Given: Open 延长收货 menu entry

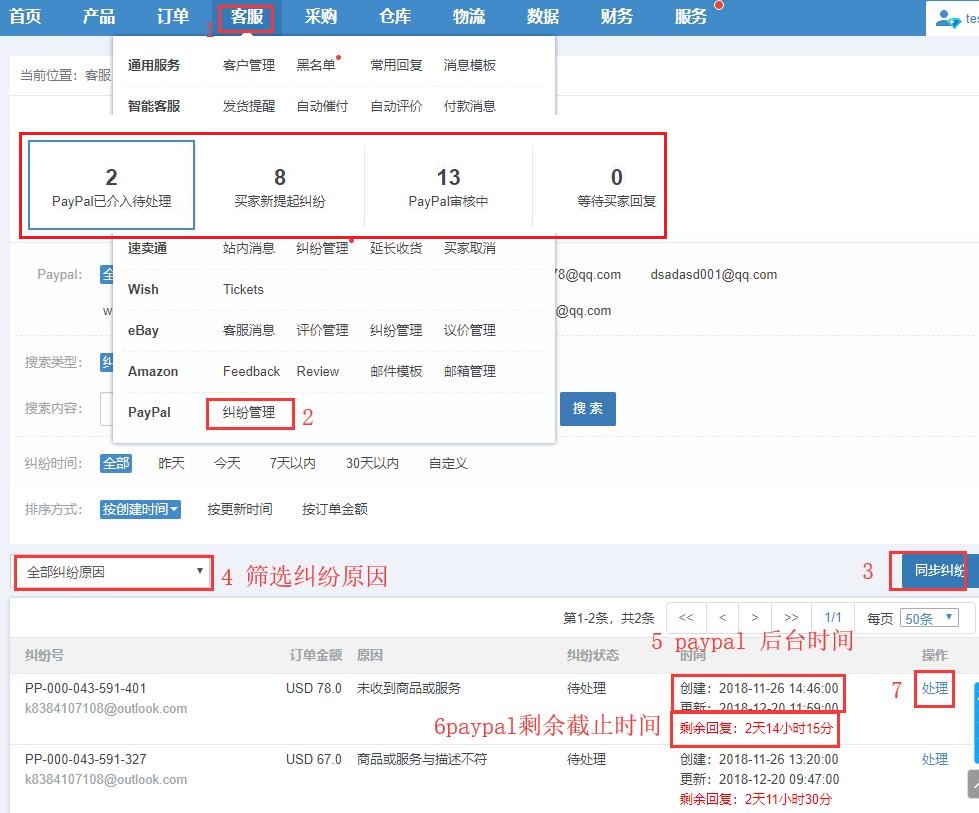Looking at the screenshot, I should click(x=396, y=249).
